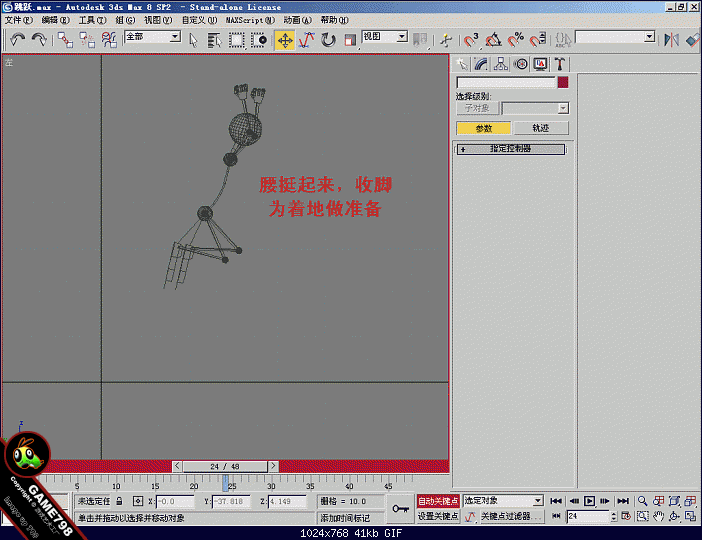Click the Maximize Viewport Toggle icon
Image resolution: width=702 pixels, height=540 pixels.
pyautogui.click(x=690, y=516)
